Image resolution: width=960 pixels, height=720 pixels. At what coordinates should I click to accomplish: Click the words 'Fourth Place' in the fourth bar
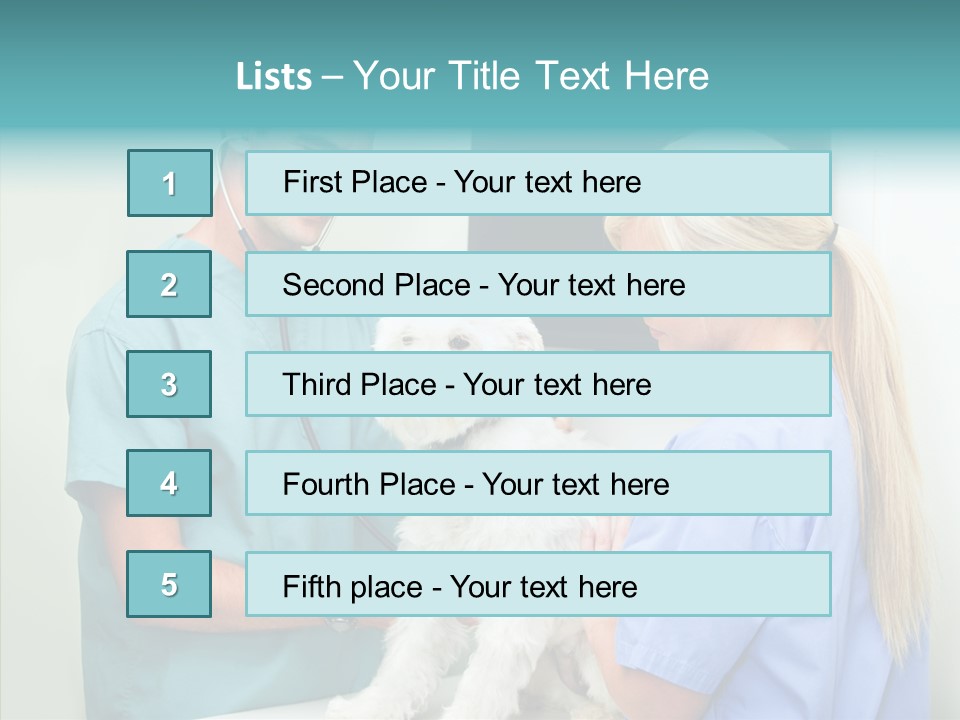tap(369, 484)
